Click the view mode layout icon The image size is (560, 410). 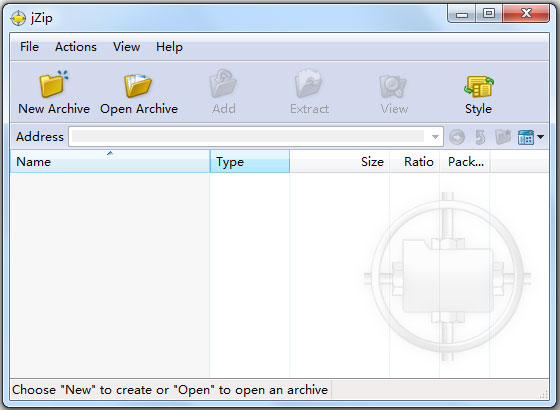click(526, 137)
